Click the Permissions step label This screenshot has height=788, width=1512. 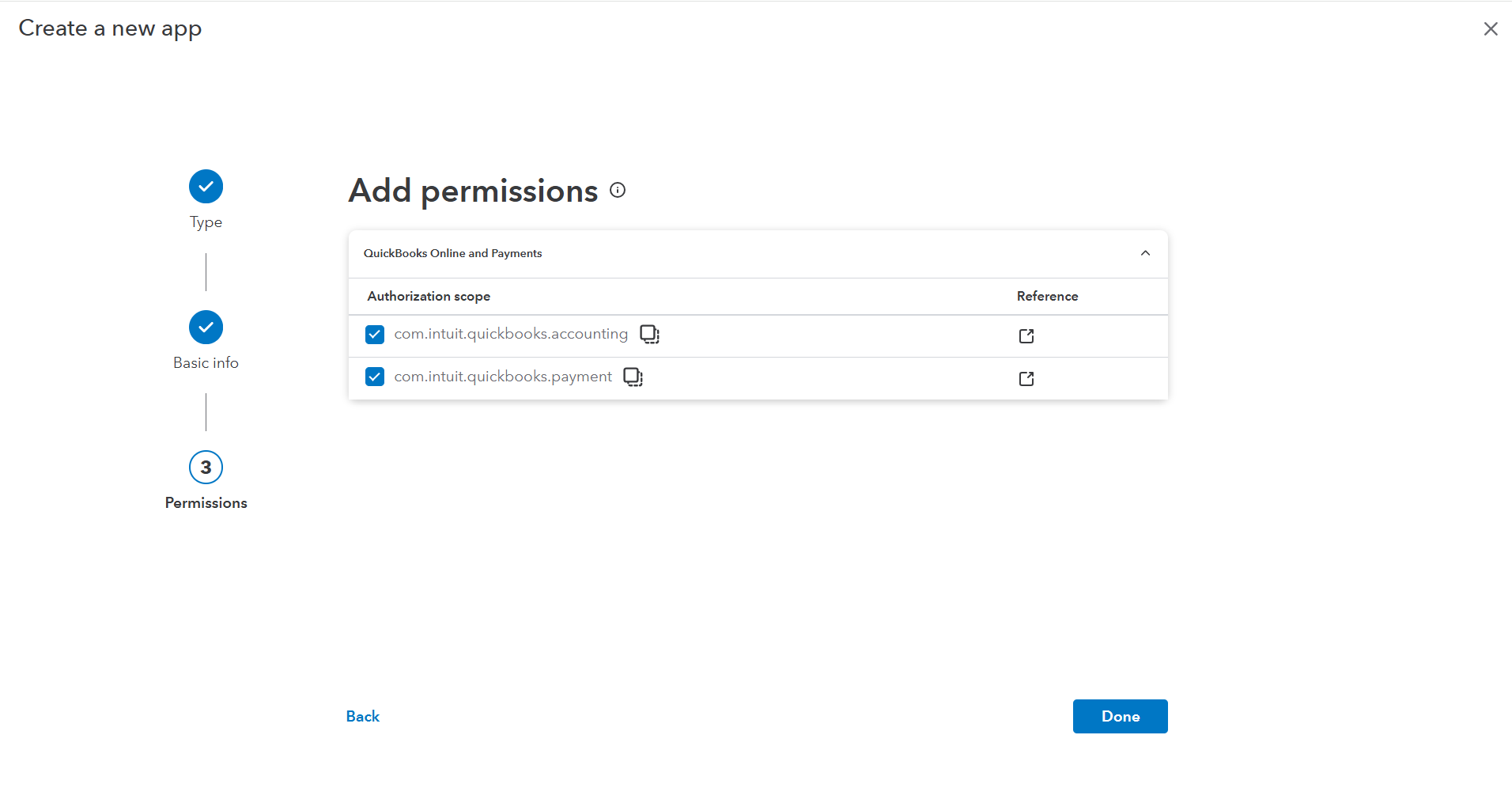click(x=206, y=503)
